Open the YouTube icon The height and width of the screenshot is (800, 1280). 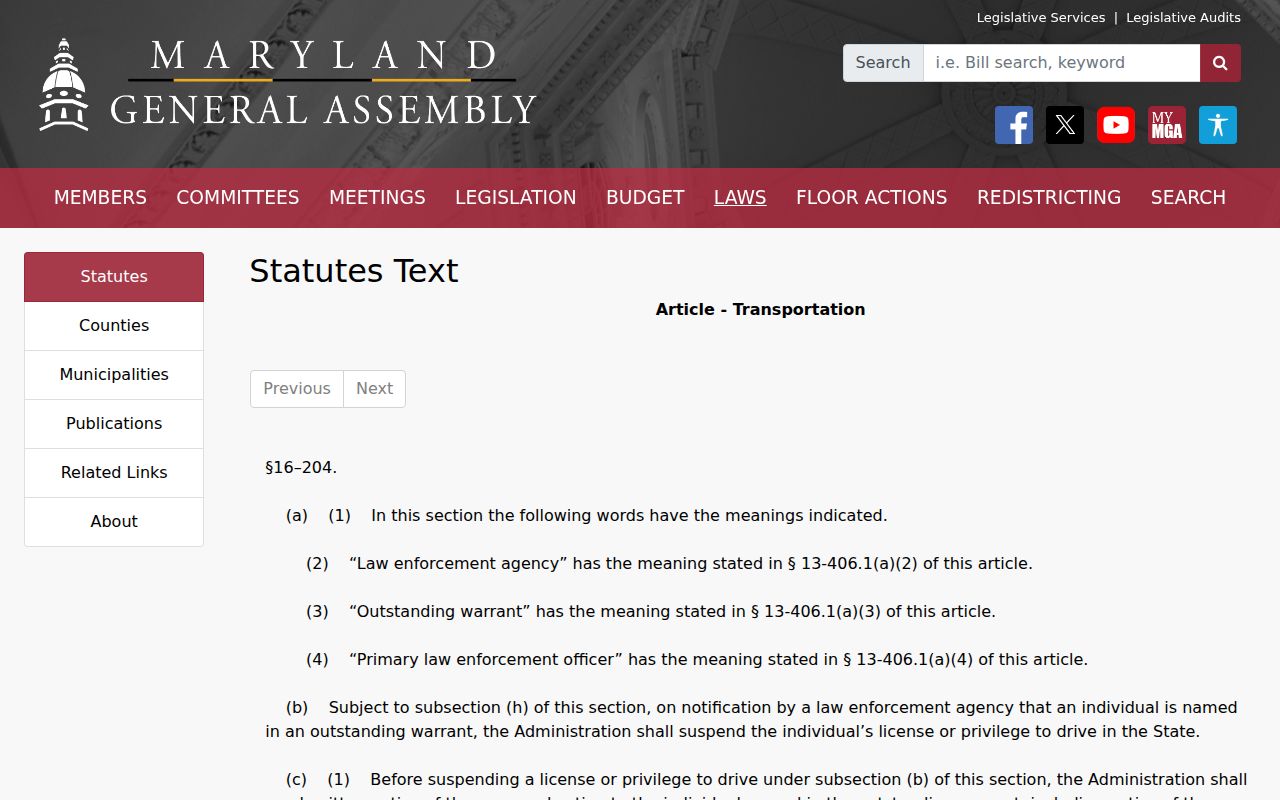click(x=1116, y=125)
